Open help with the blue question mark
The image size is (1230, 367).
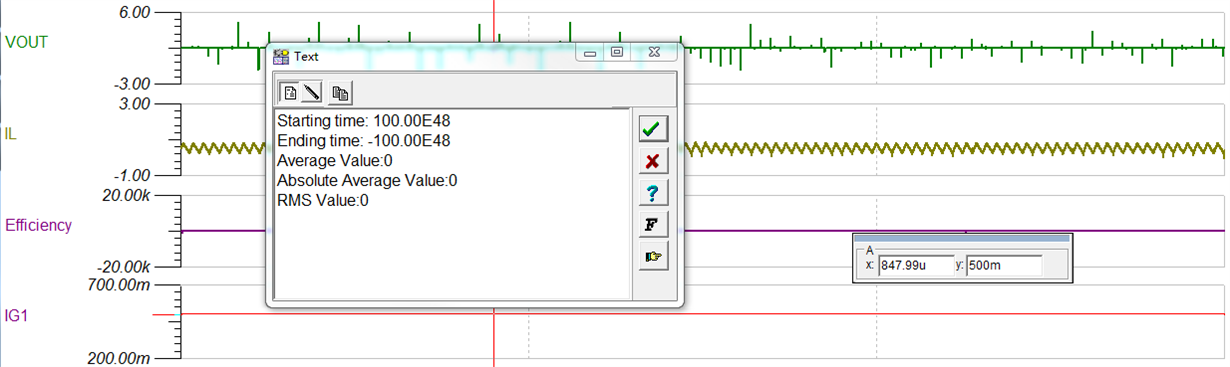pos(653,193)
